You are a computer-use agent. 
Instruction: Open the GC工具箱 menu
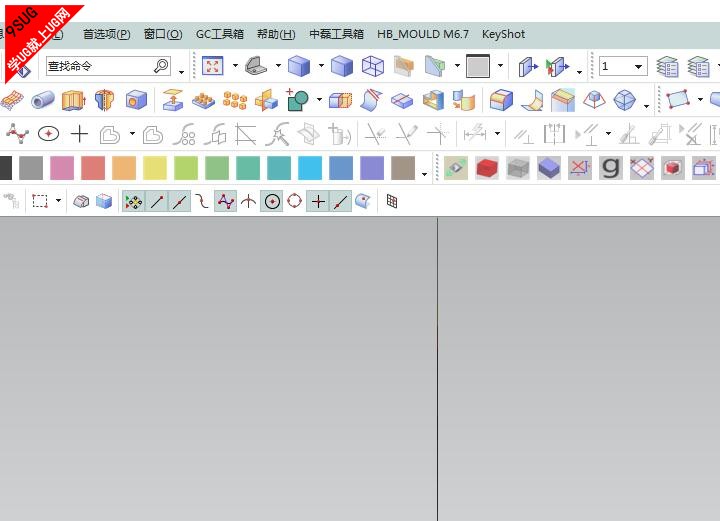click(x=219, y=34)
